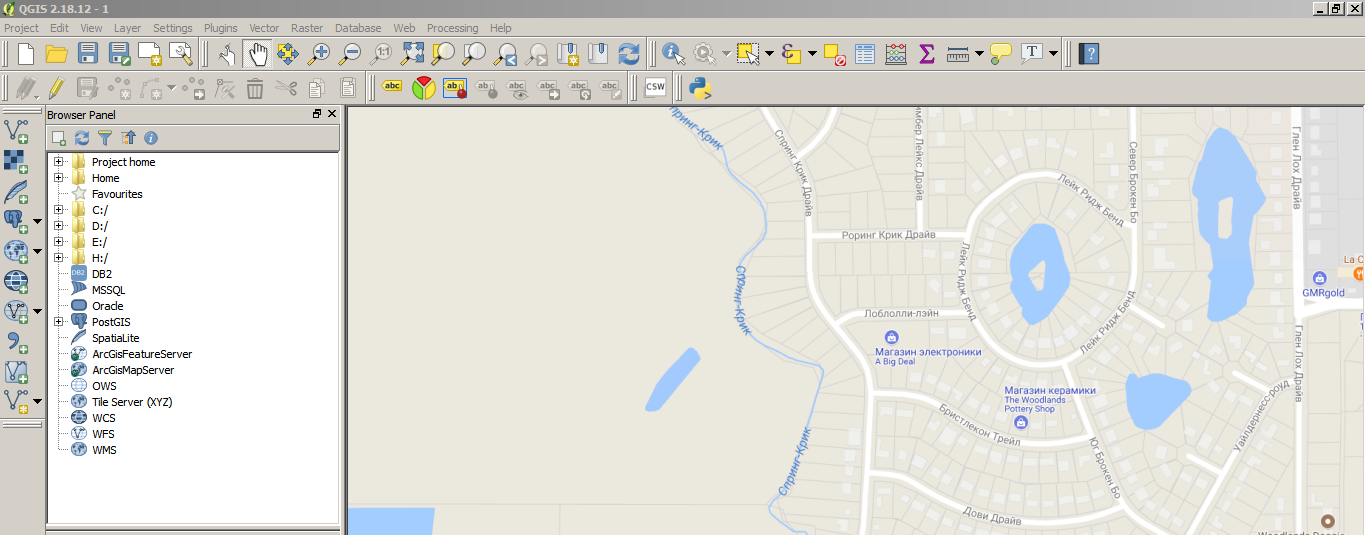Expand the Project home tree node
1365x535 pixels.
pyautogui.click(x=59, y=162)
